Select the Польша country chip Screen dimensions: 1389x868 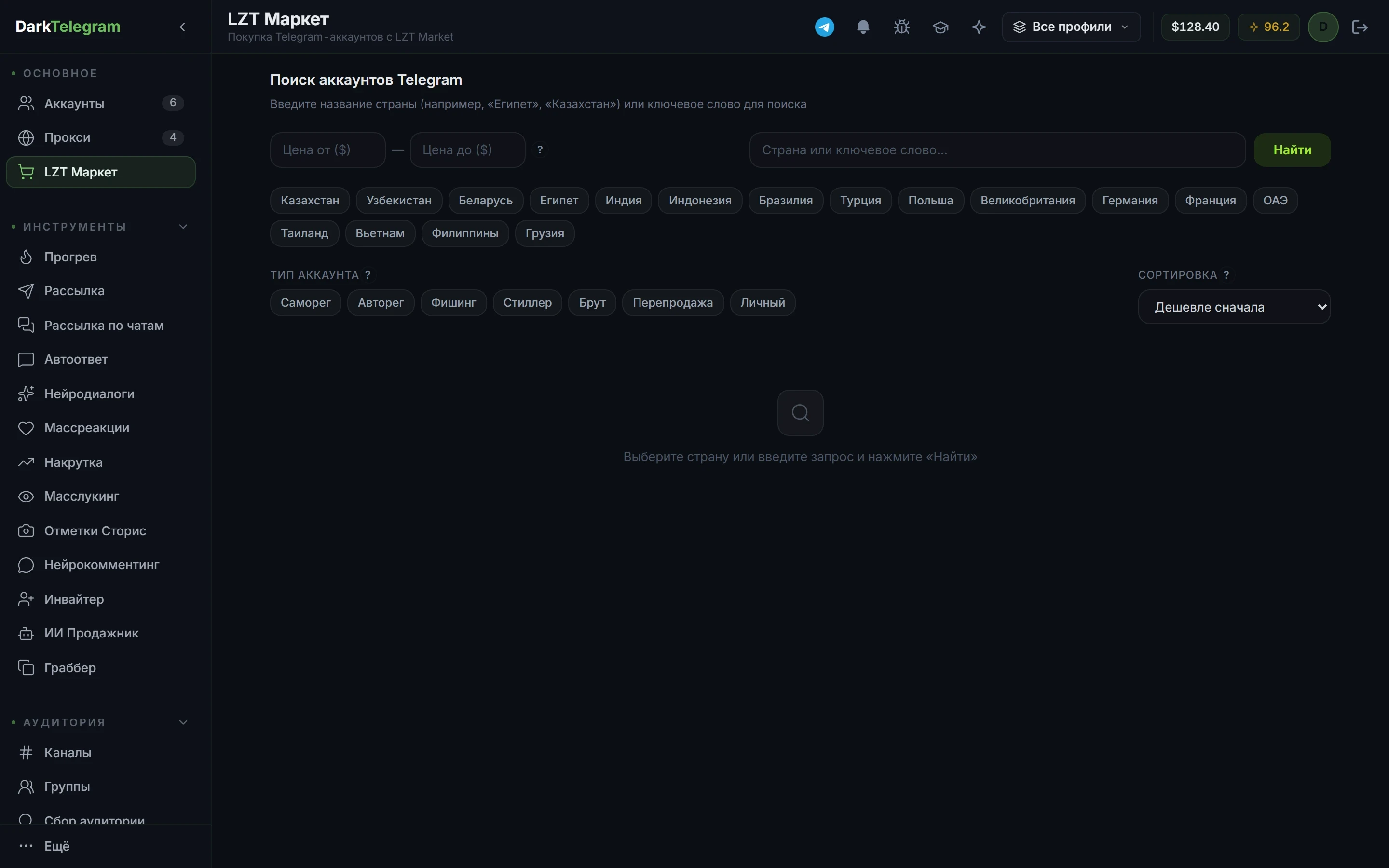point(930,200)
